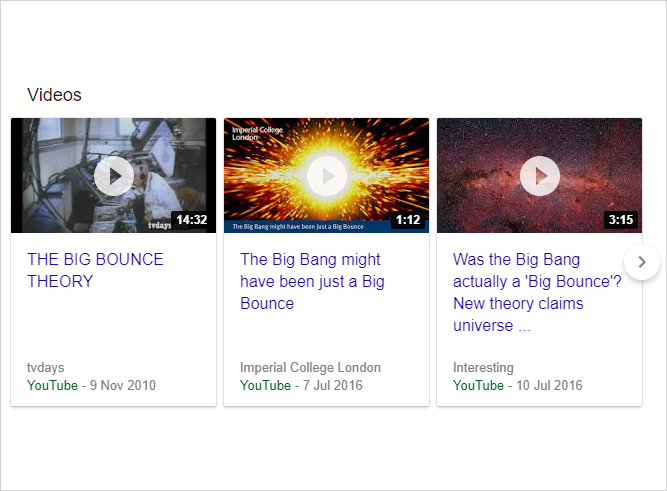This screenshot has width=667, height=491.
Task: Click the 14:32 duration badge
Action: click(192, 220)
